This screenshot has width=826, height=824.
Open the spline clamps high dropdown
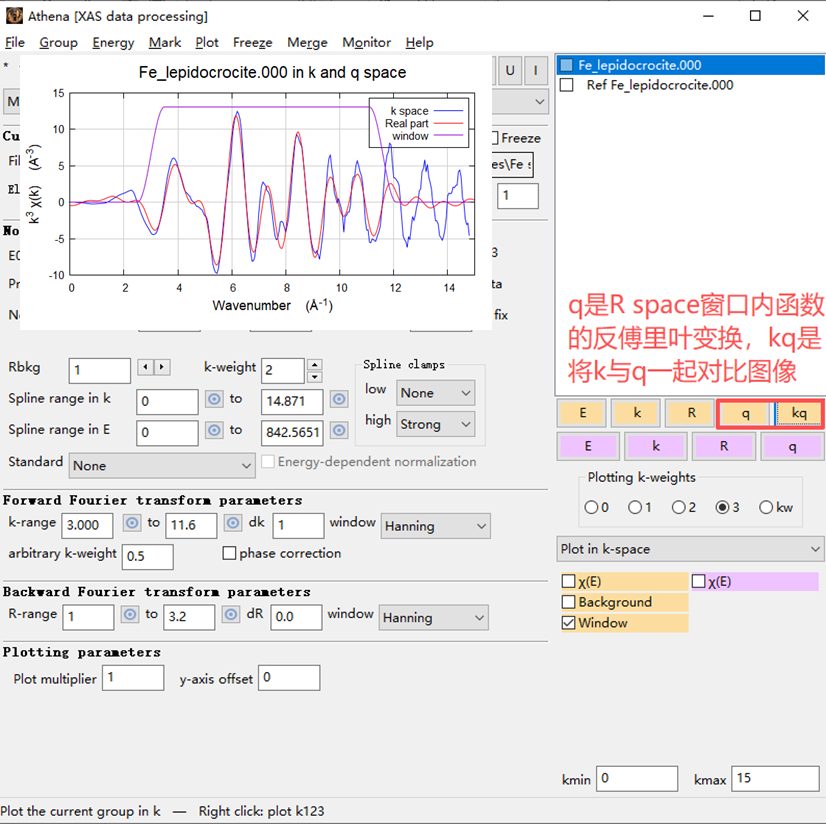435,424
